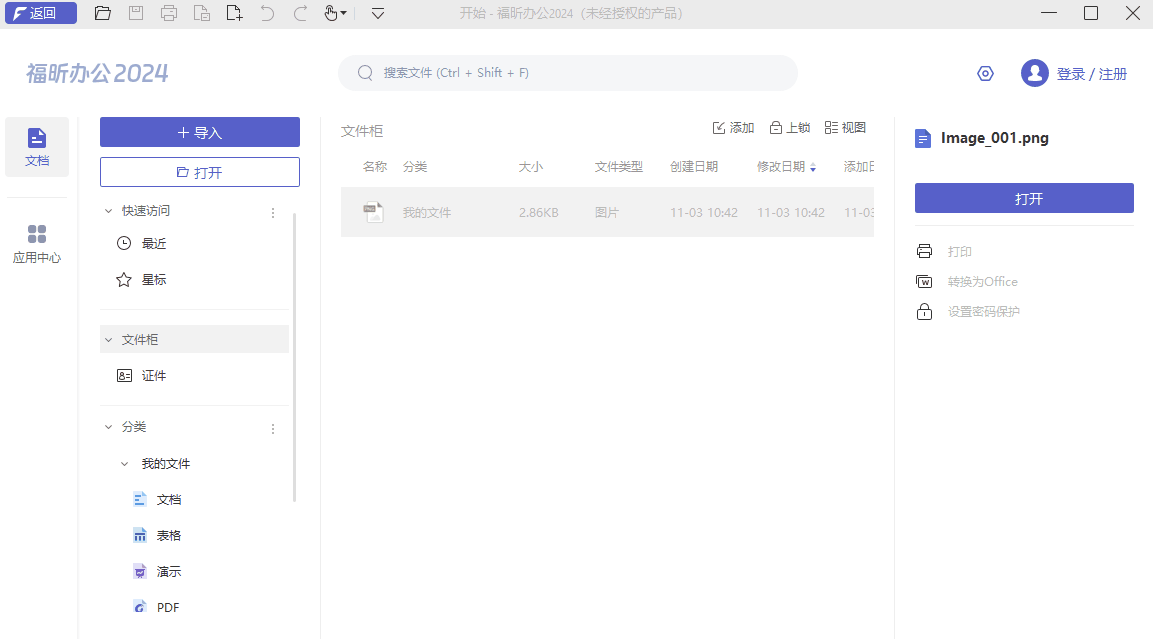Click 转换为Office in right panel

985,281
